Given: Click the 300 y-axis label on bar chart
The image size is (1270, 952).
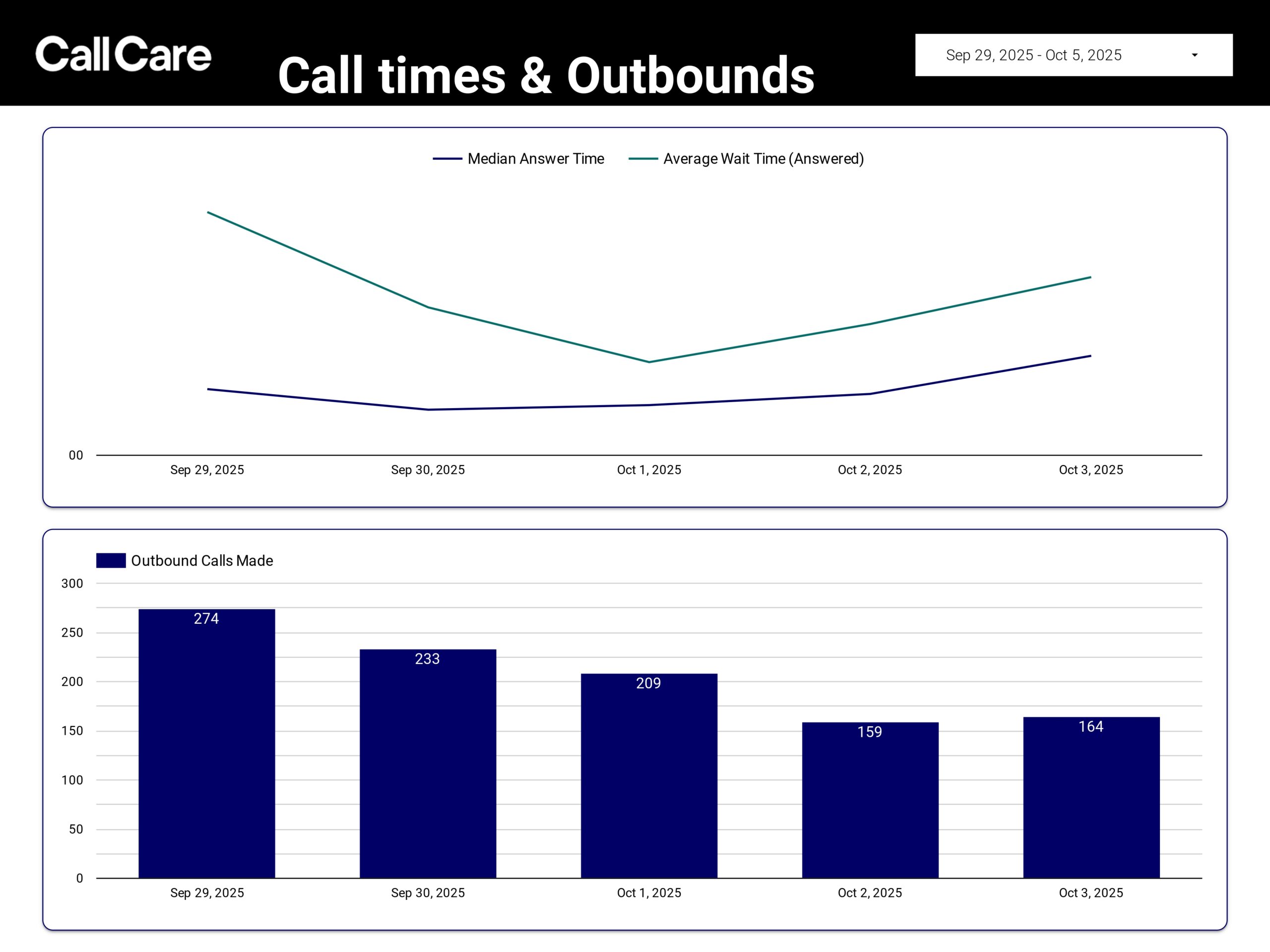Looking at the screenshot, I should [x=72, y=584].
